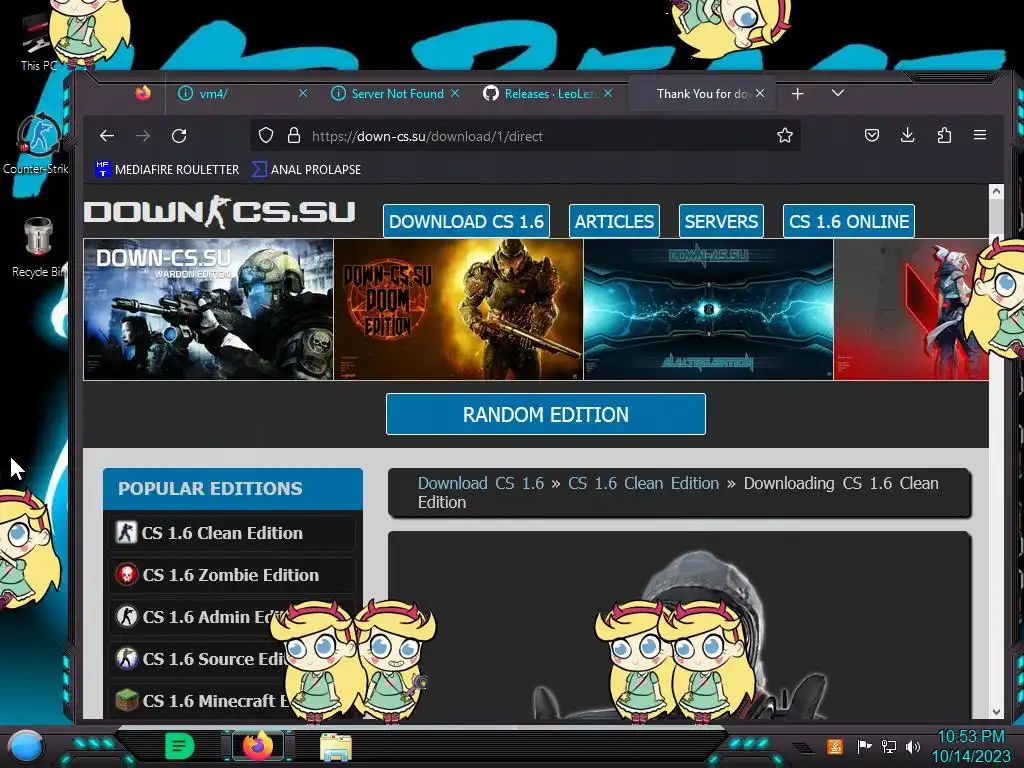Click the Zombie Edition skull icon
Viewport: 1024px width, 768px height.
point(127,575)
